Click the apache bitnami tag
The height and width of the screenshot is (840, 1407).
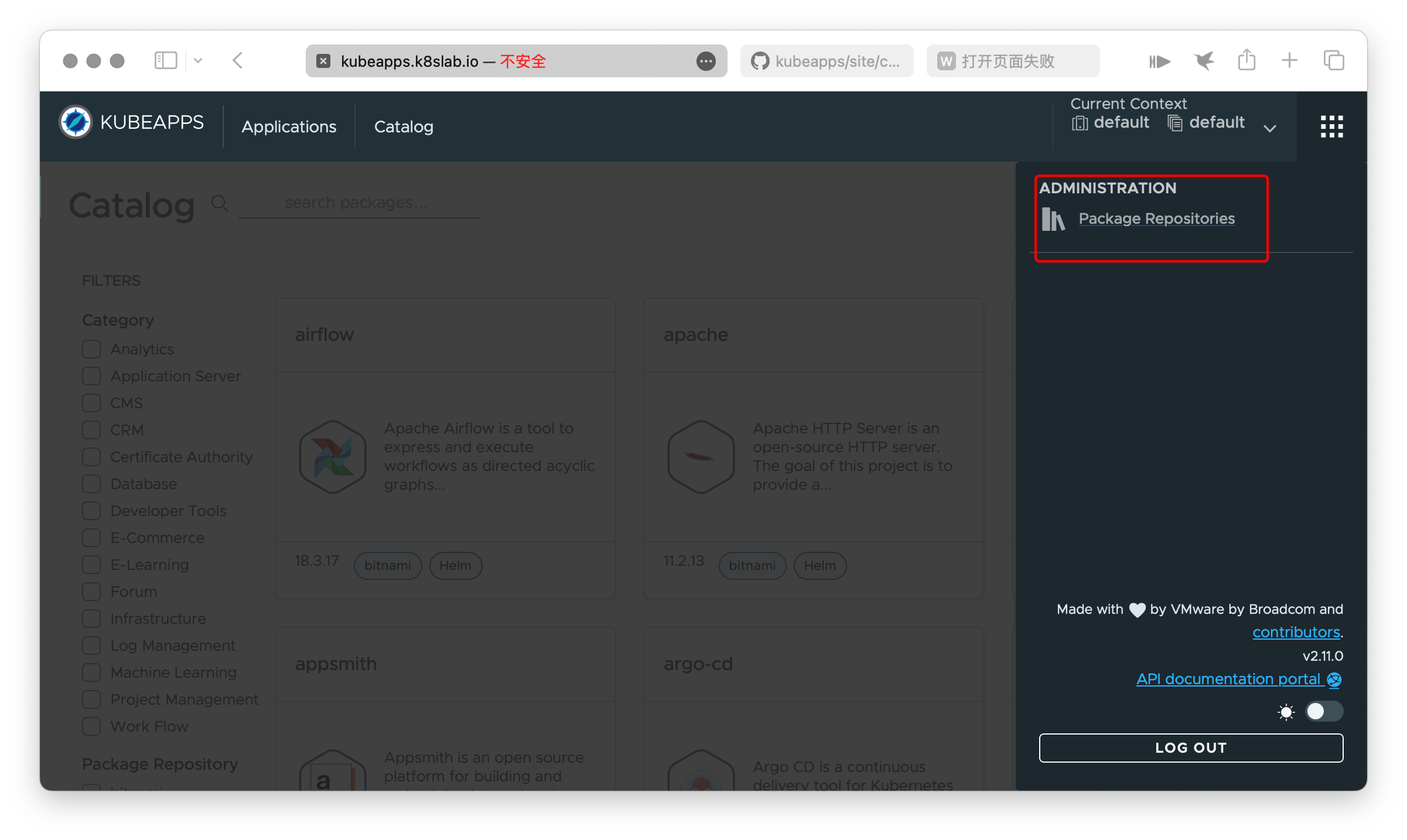(x=752, y=566)
